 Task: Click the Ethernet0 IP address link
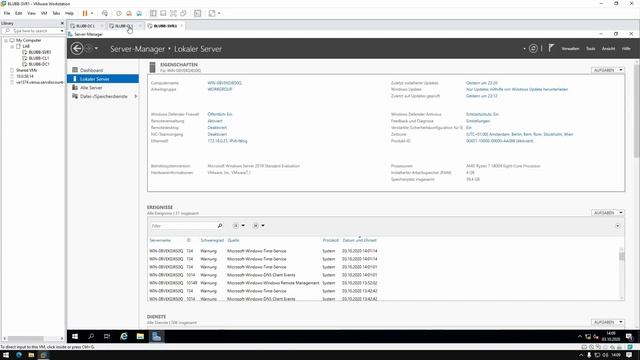227,141
